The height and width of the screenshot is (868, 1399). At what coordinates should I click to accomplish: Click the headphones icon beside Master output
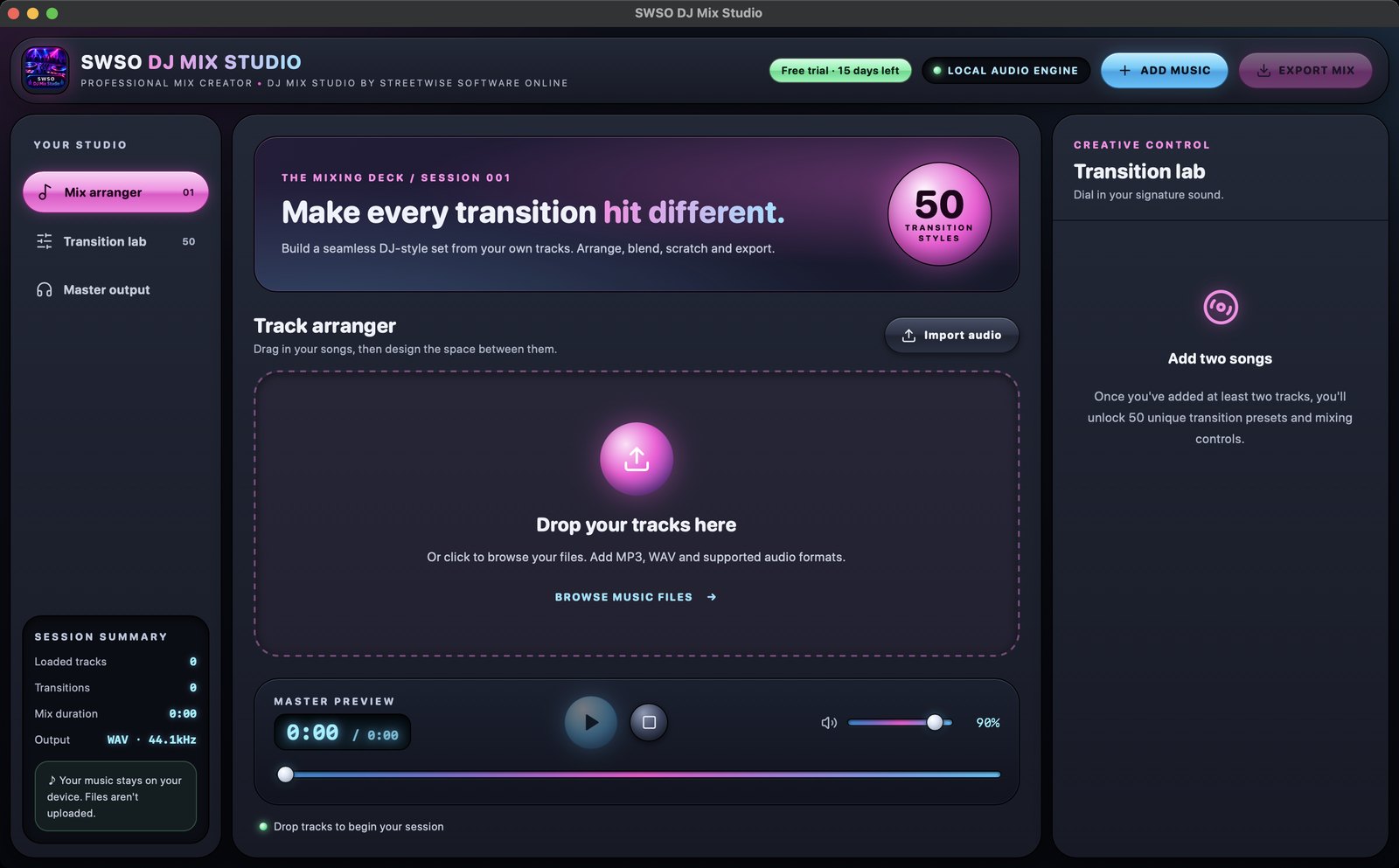[x=45, y=289]
